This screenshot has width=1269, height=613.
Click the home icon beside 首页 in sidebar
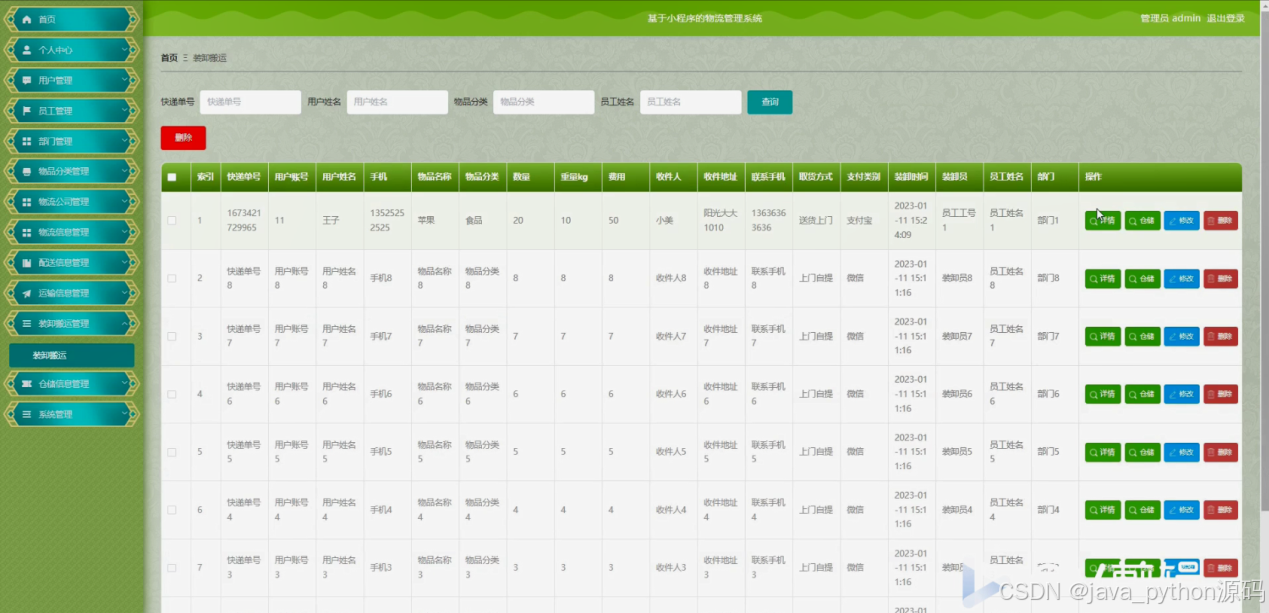(x=26, y=19)
